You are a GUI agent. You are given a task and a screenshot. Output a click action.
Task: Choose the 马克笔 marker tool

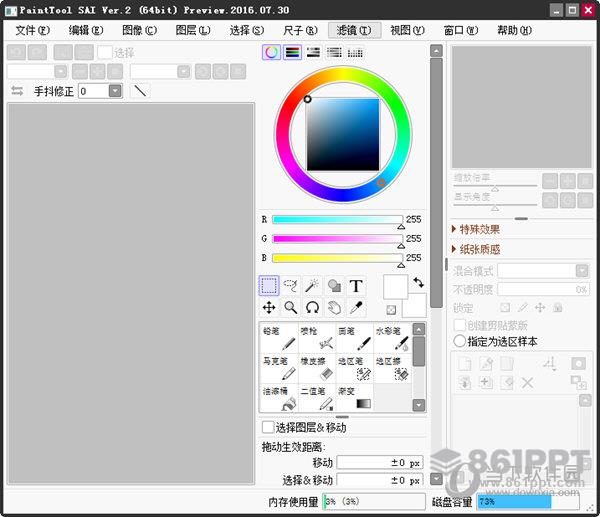(279, 368)
